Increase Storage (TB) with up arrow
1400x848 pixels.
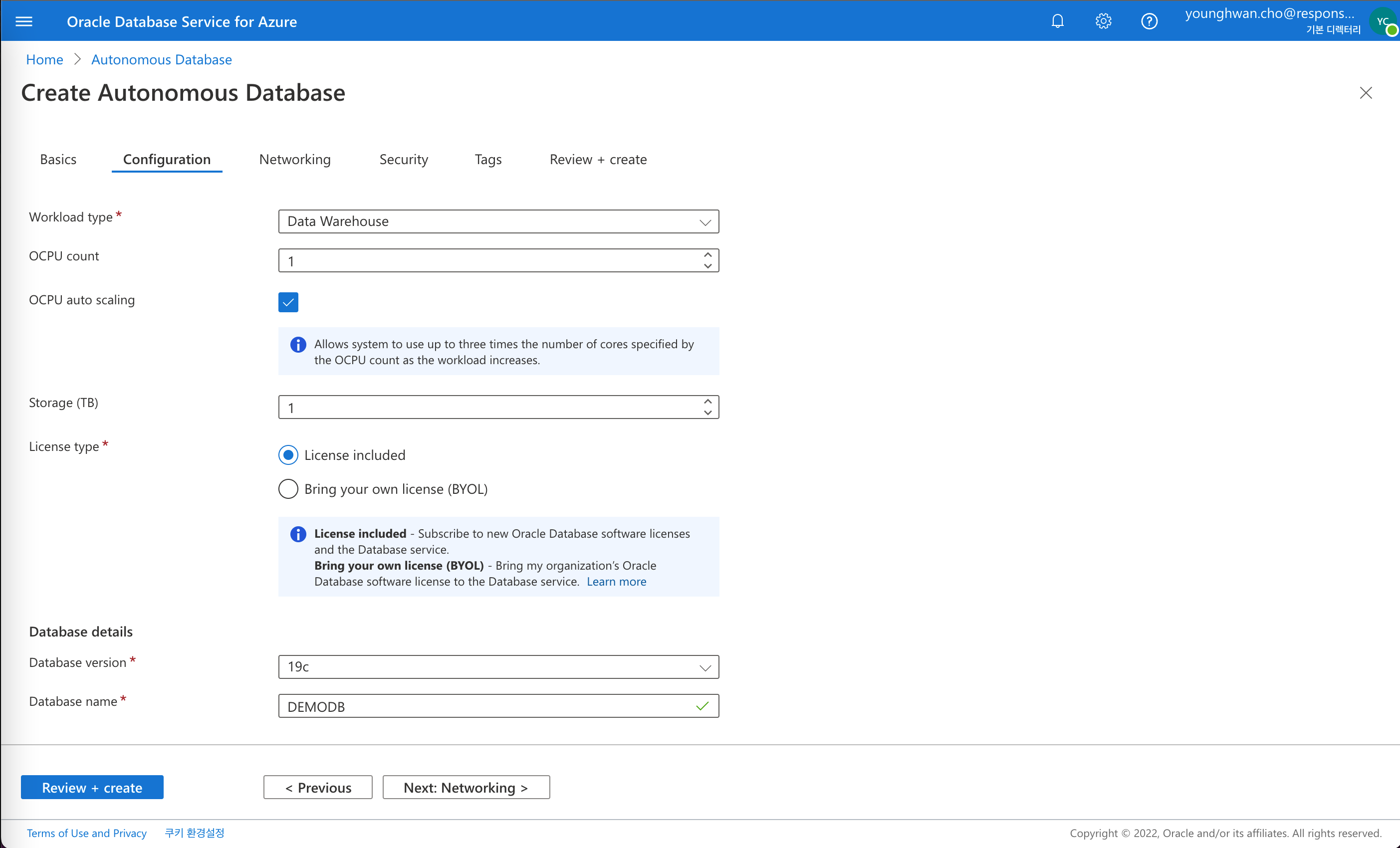[707, 402]
